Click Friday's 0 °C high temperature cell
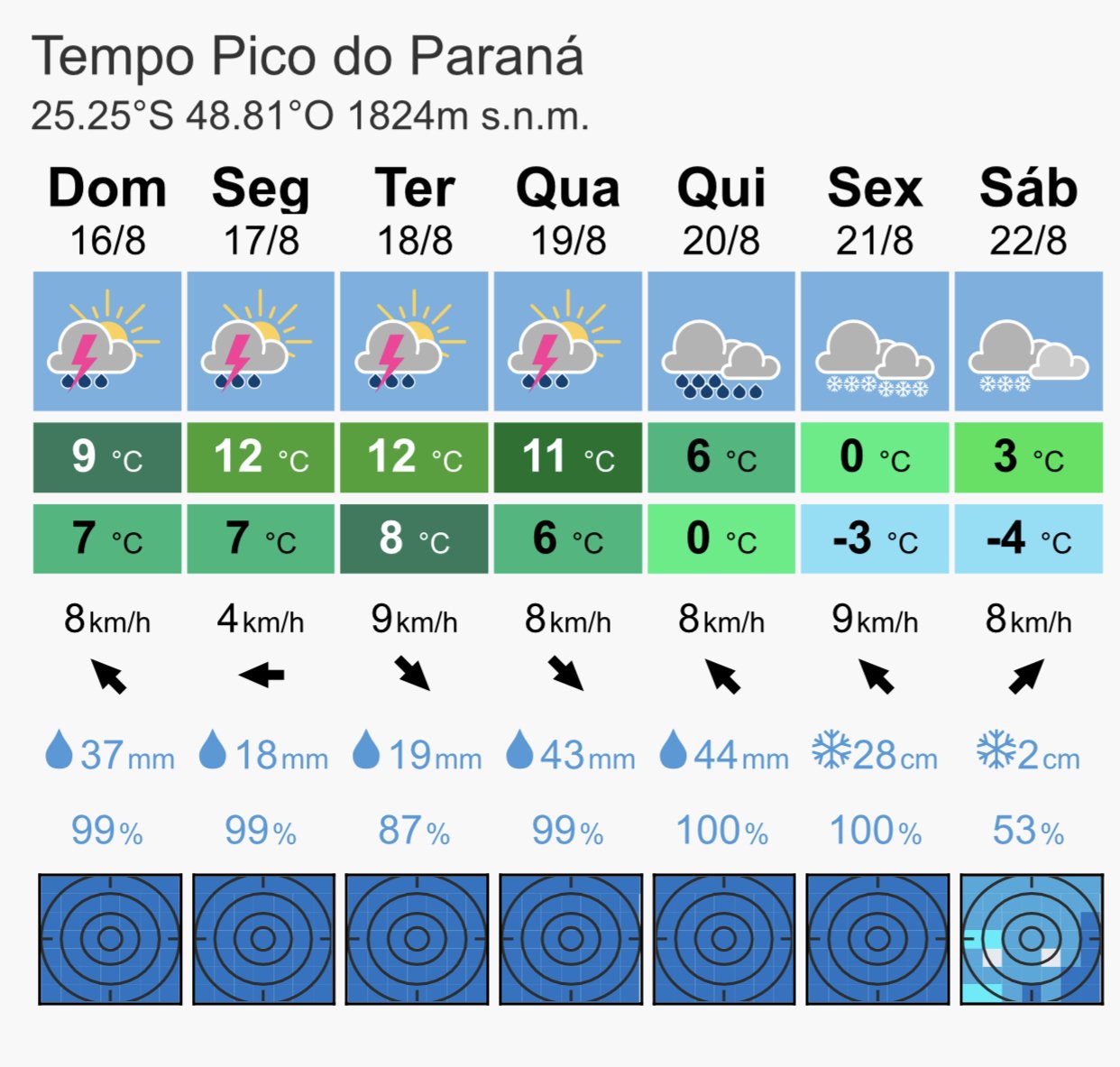Viewport: 1120px width, 1067px height. (x=875, y=457)
